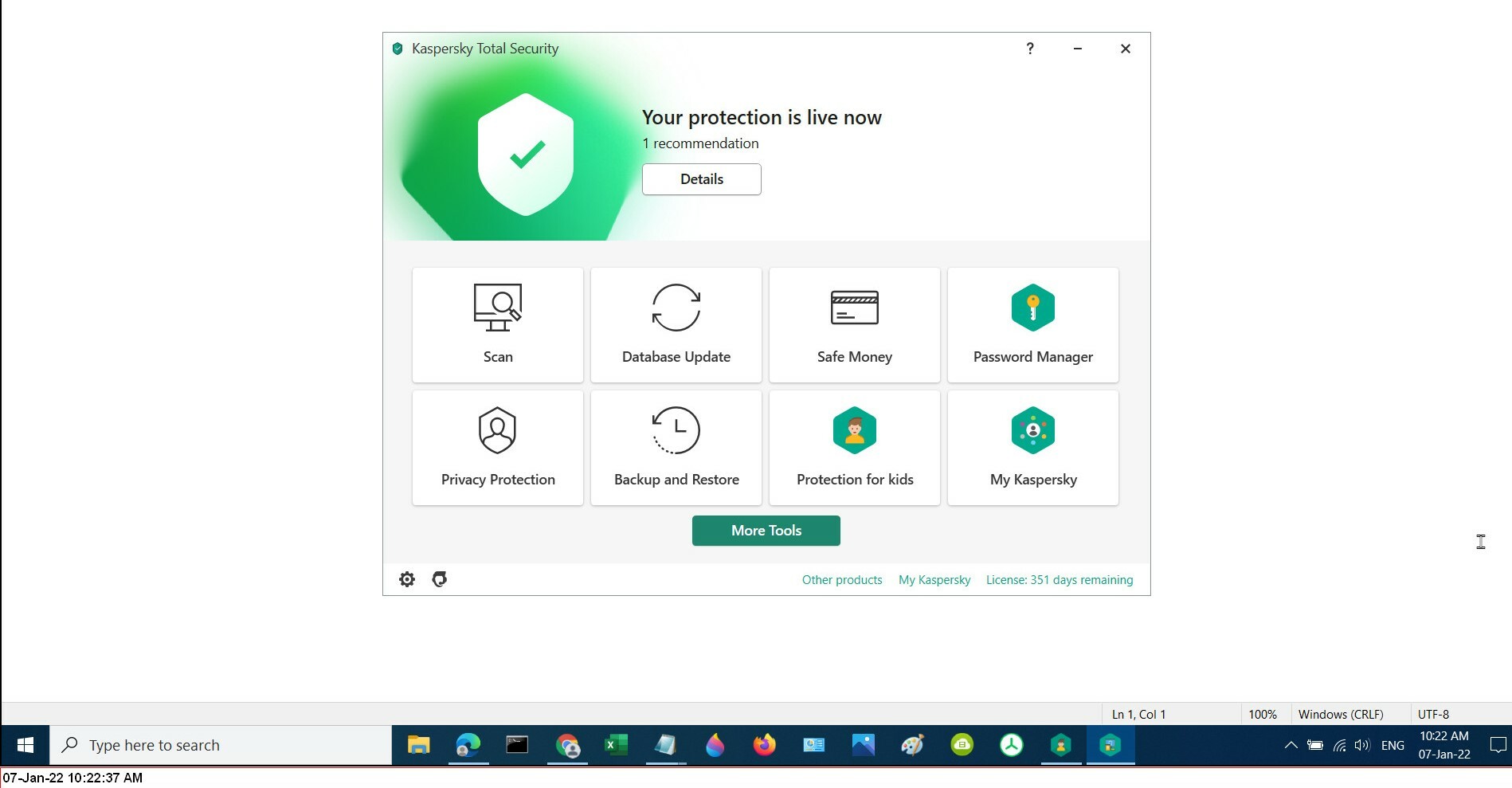The image size is (1512, 788).
Task: Open Protection for kids
Action: coord(855,448)
